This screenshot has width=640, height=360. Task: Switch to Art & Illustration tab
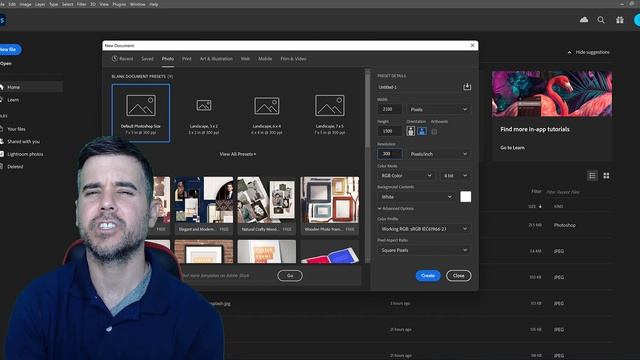[x=216, y=59]
